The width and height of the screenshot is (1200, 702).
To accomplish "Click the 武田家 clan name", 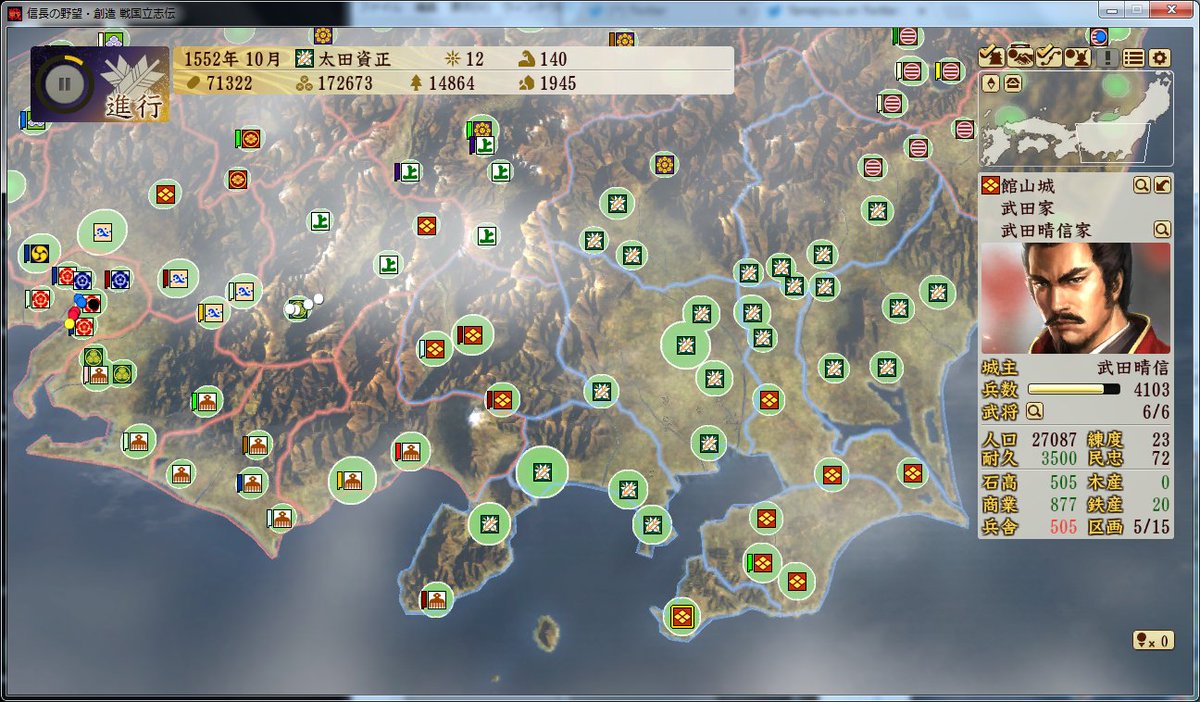I will coord(1027,208).
